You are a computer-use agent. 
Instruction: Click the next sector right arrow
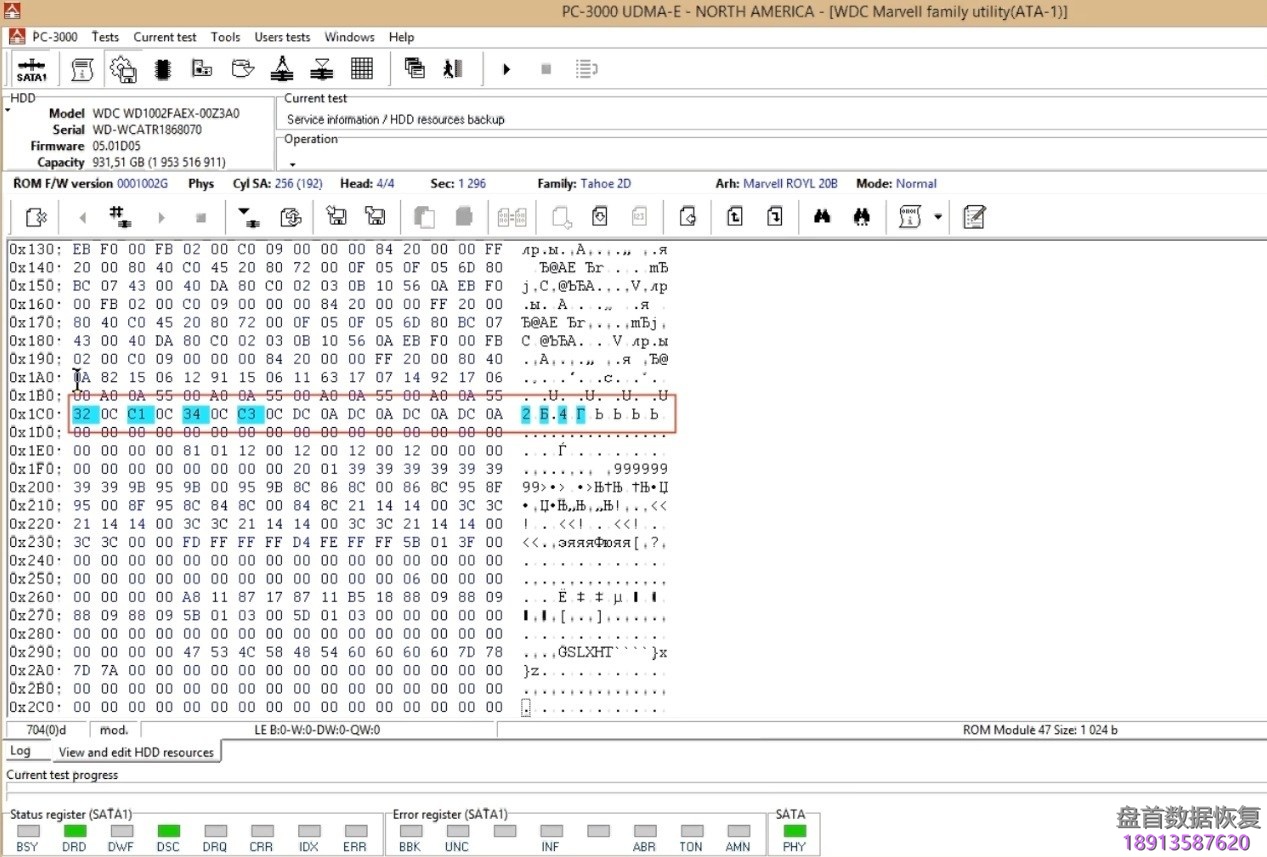(x=161, y=217)
